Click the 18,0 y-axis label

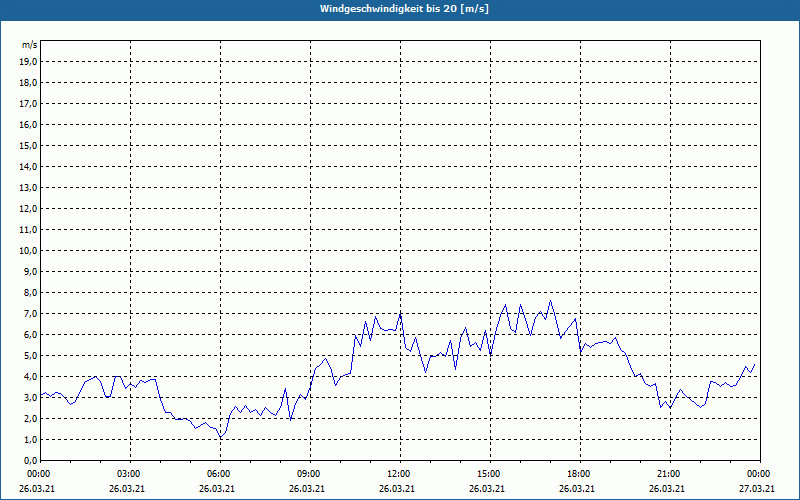click(x=29, y=83)
